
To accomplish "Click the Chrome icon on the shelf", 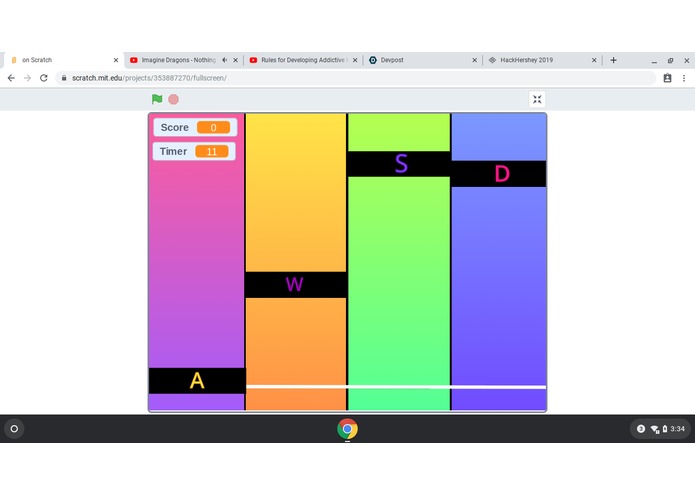I will [x=348, y=429].
